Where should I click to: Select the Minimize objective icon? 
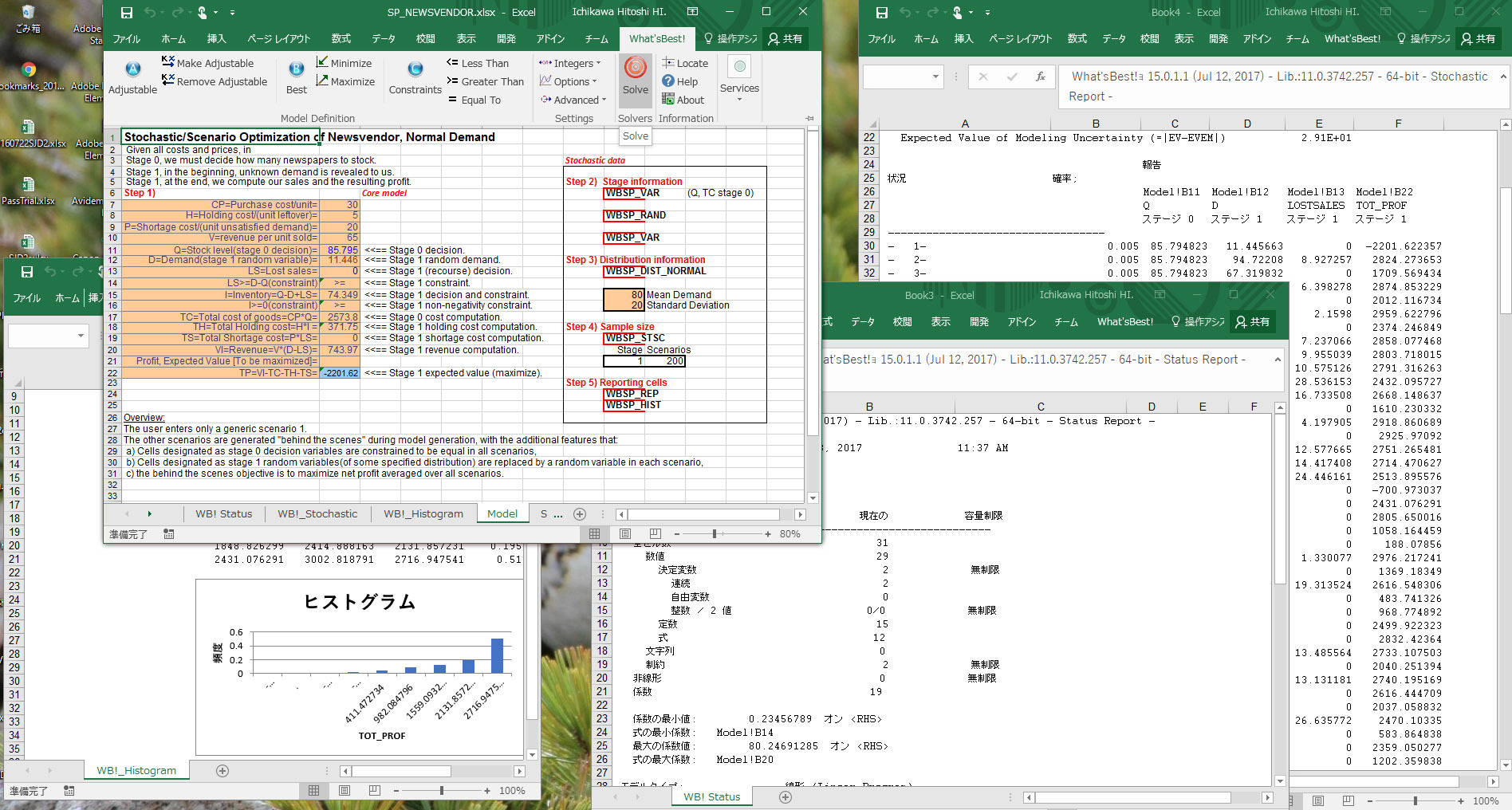point(322,63)
